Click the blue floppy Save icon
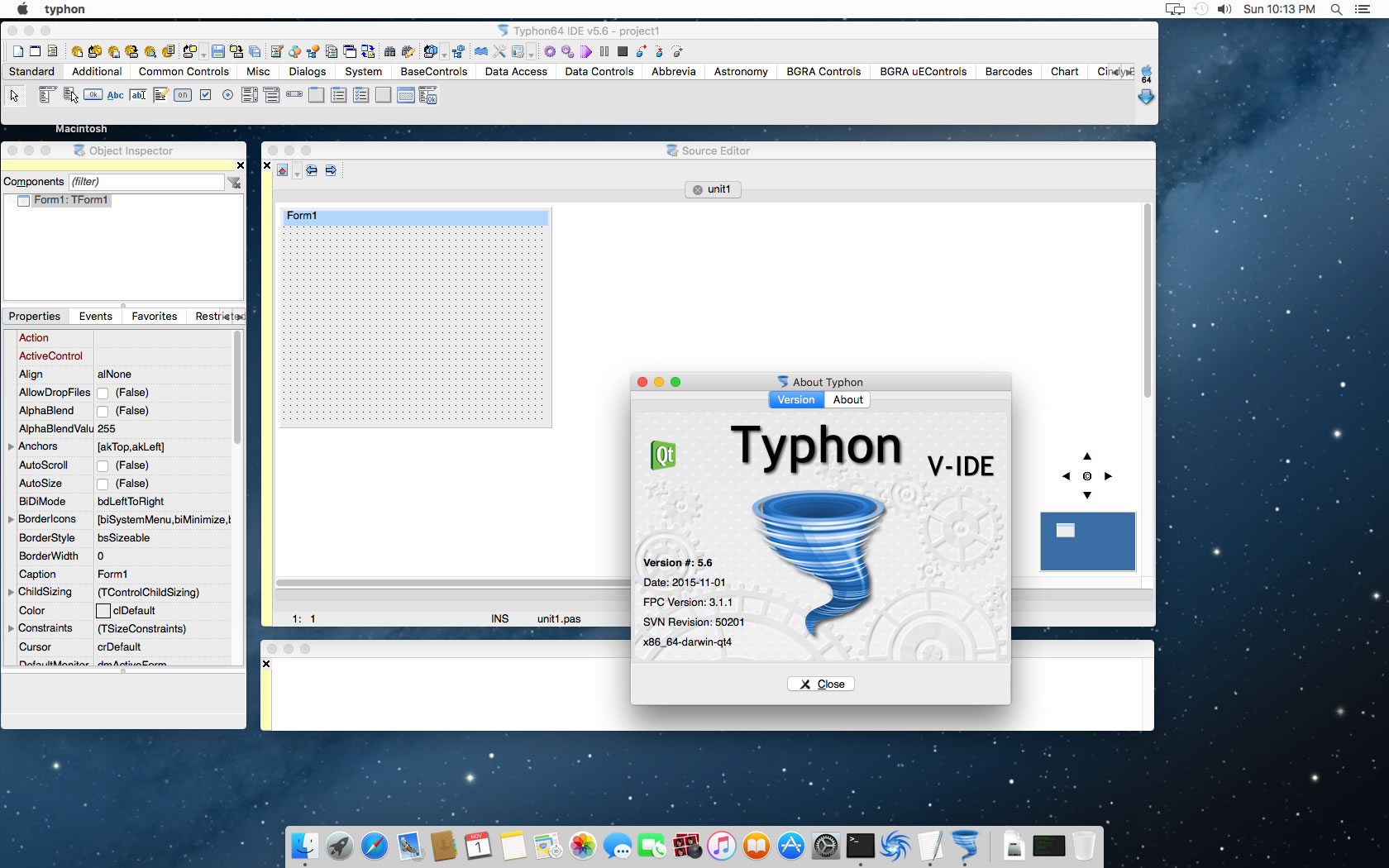This screenshot has height=868, width=1389. point(217,51)
